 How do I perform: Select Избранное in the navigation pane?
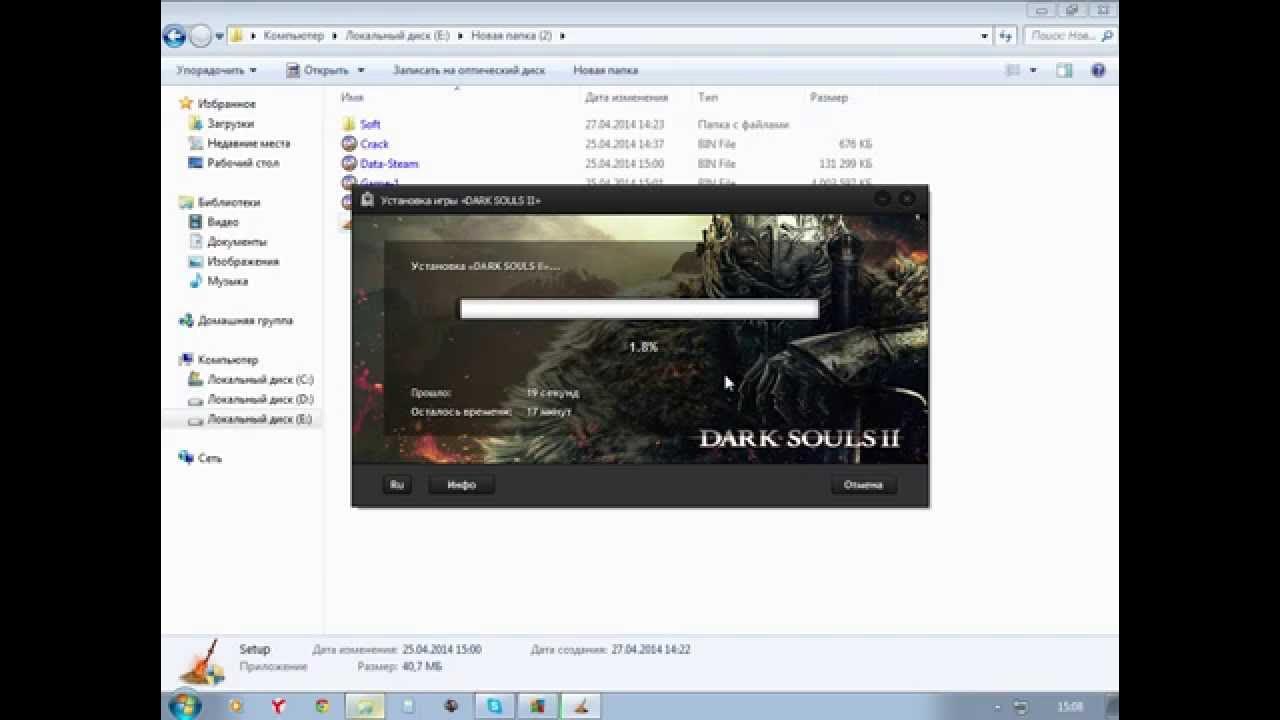[x=217, y=104]
